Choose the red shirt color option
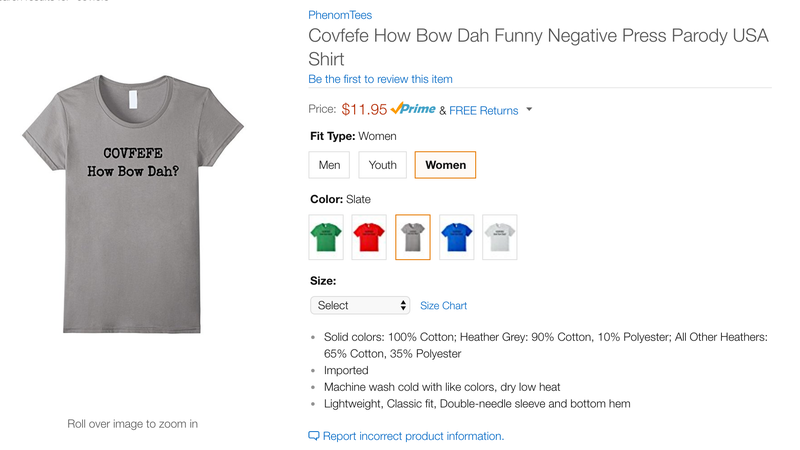 (369, 237)
